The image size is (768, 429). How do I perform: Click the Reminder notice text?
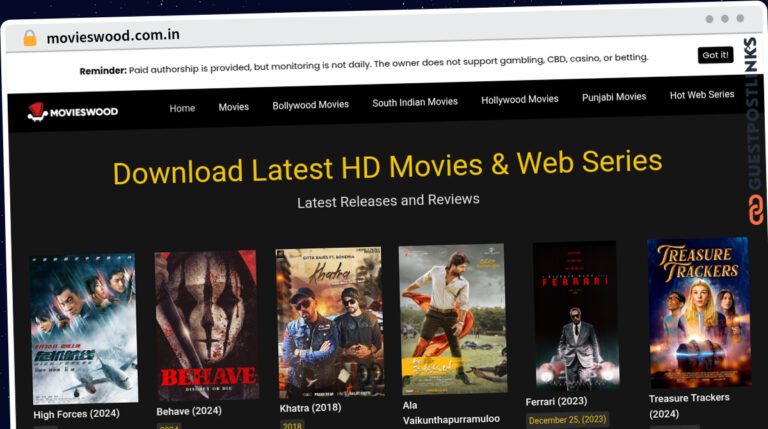pos(363,64)
